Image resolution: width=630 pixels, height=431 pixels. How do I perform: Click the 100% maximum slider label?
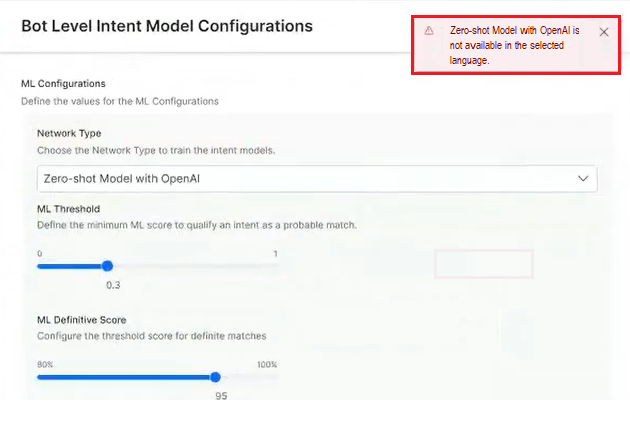coord(266,364)
